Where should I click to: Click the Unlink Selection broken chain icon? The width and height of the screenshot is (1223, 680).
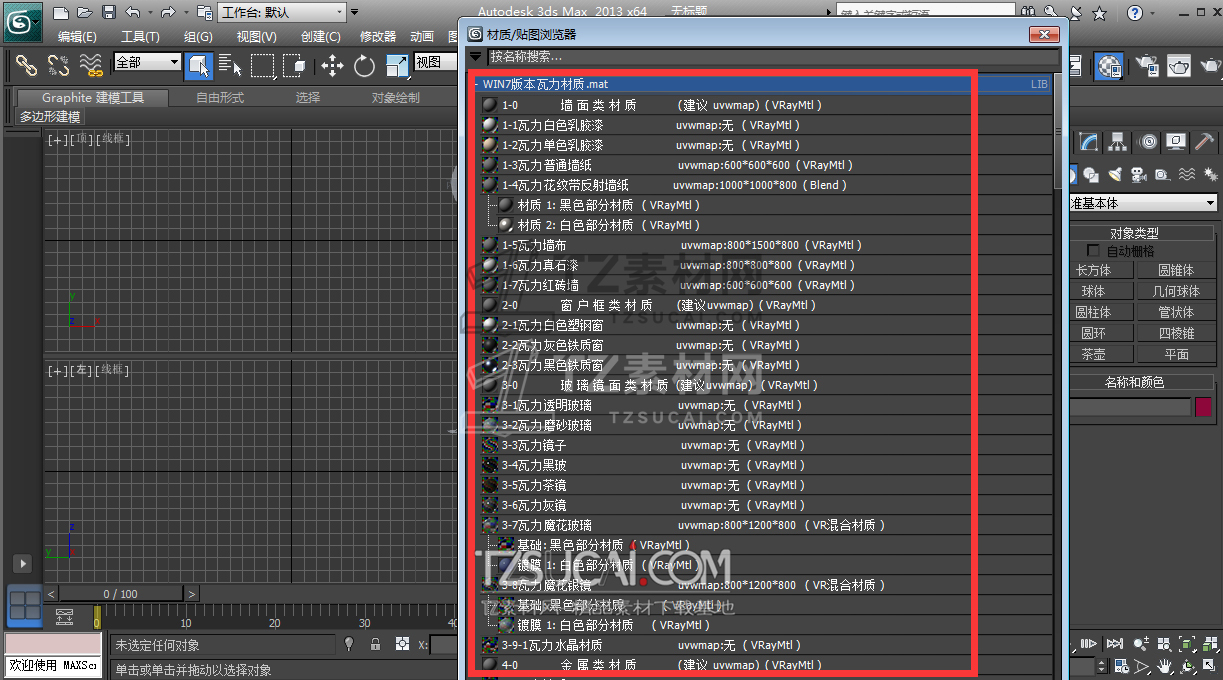[x=59, y=66]
